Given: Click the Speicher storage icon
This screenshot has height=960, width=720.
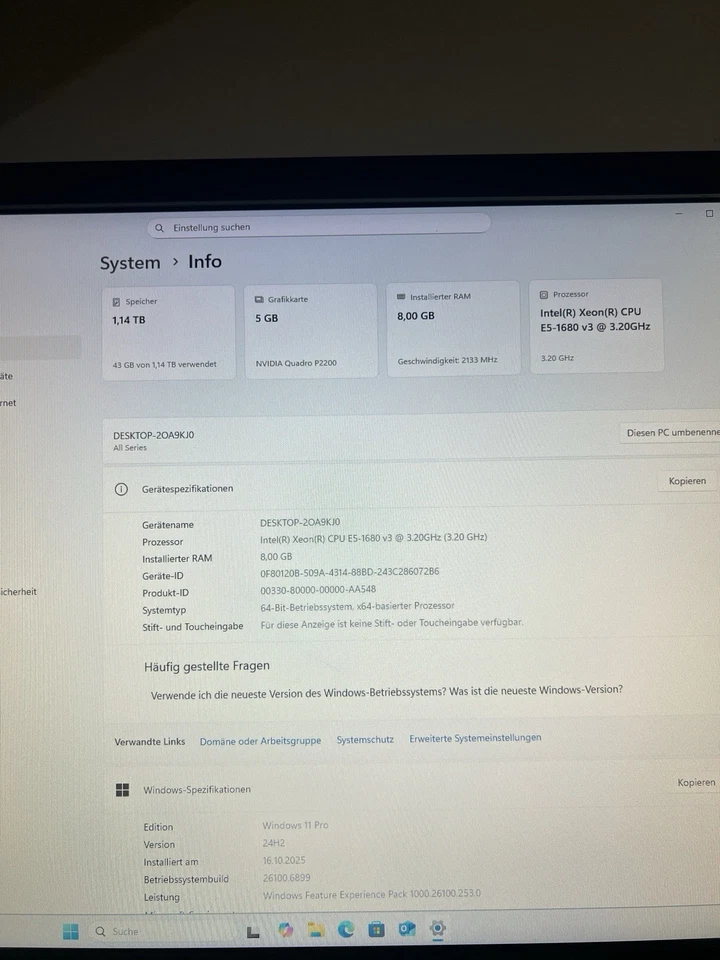Looking at the screenshot, I should (x=116, y=302).
